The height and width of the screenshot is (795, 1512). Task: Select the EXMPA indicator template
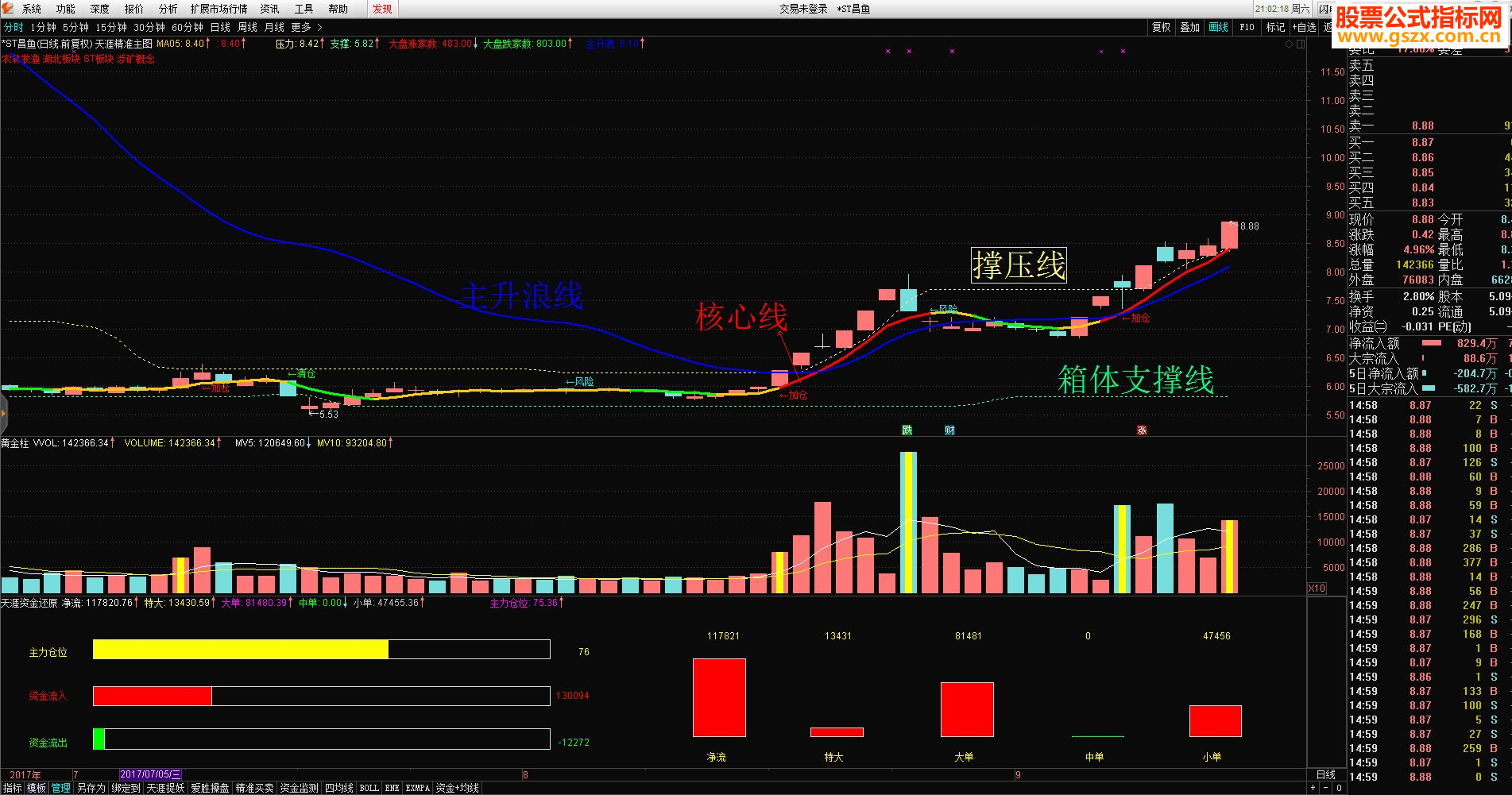[417, 788]
